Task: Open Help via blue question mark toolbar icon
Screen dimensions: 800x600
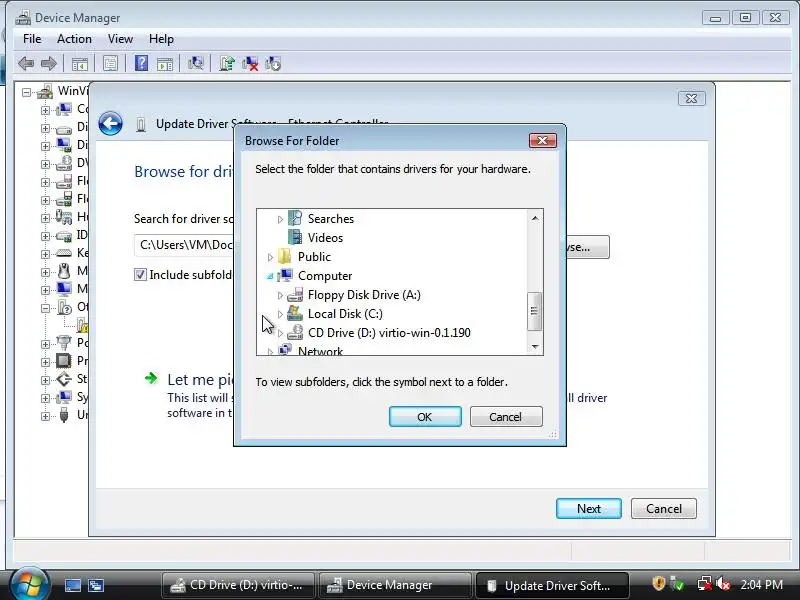Action: click(x=141, y=64)
